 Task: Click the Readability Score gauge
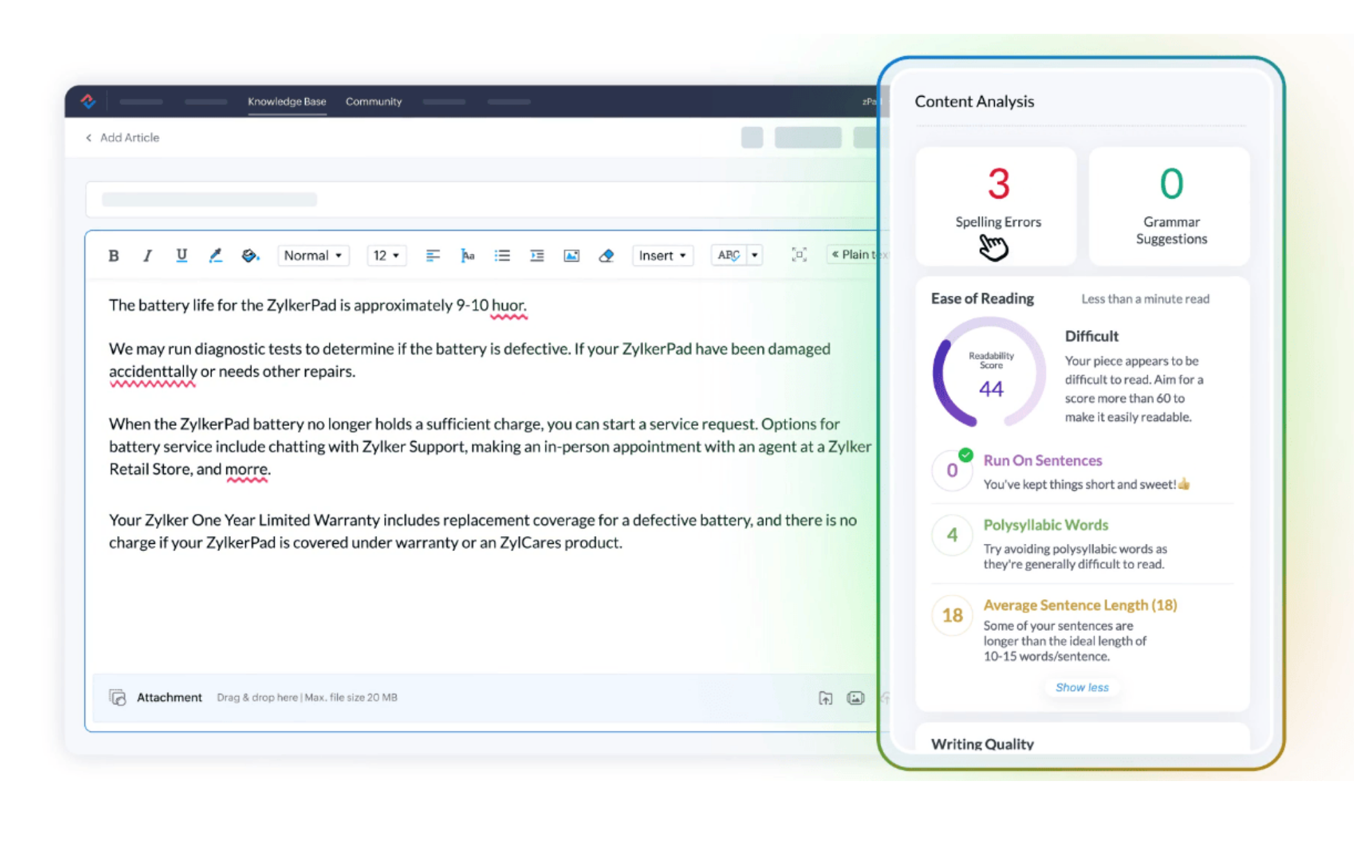(990, 374)
